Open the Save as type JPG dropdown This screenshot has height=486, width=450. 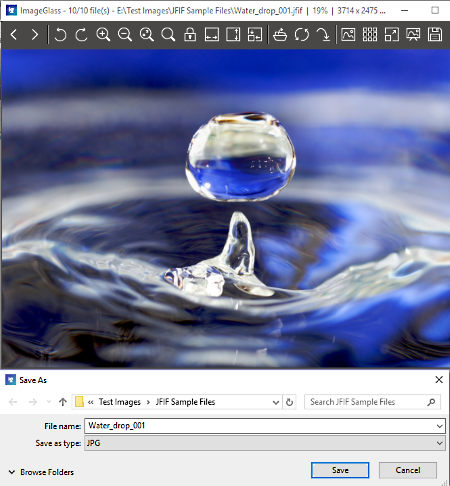click(265, 443)
